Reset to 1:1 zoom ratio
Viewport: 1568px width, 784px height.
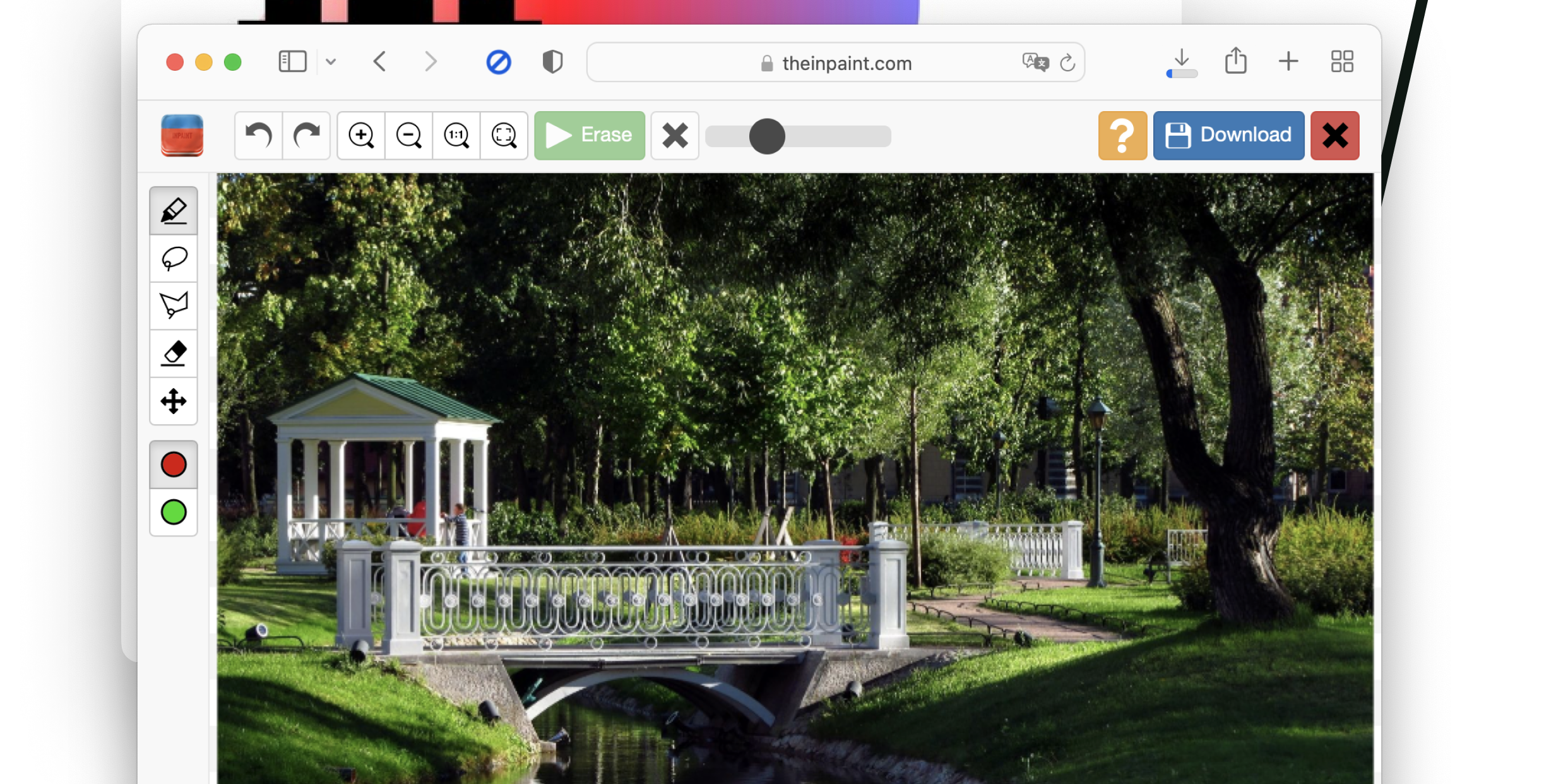click(x=456, y=135)
